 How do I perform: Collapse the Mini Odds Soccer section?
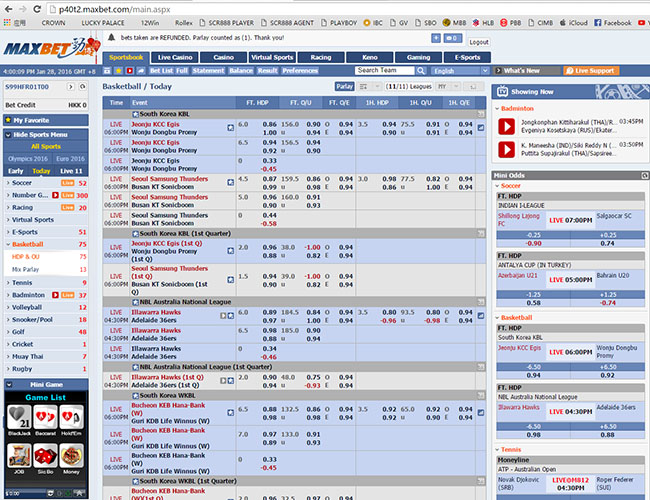tap(497, 186)
